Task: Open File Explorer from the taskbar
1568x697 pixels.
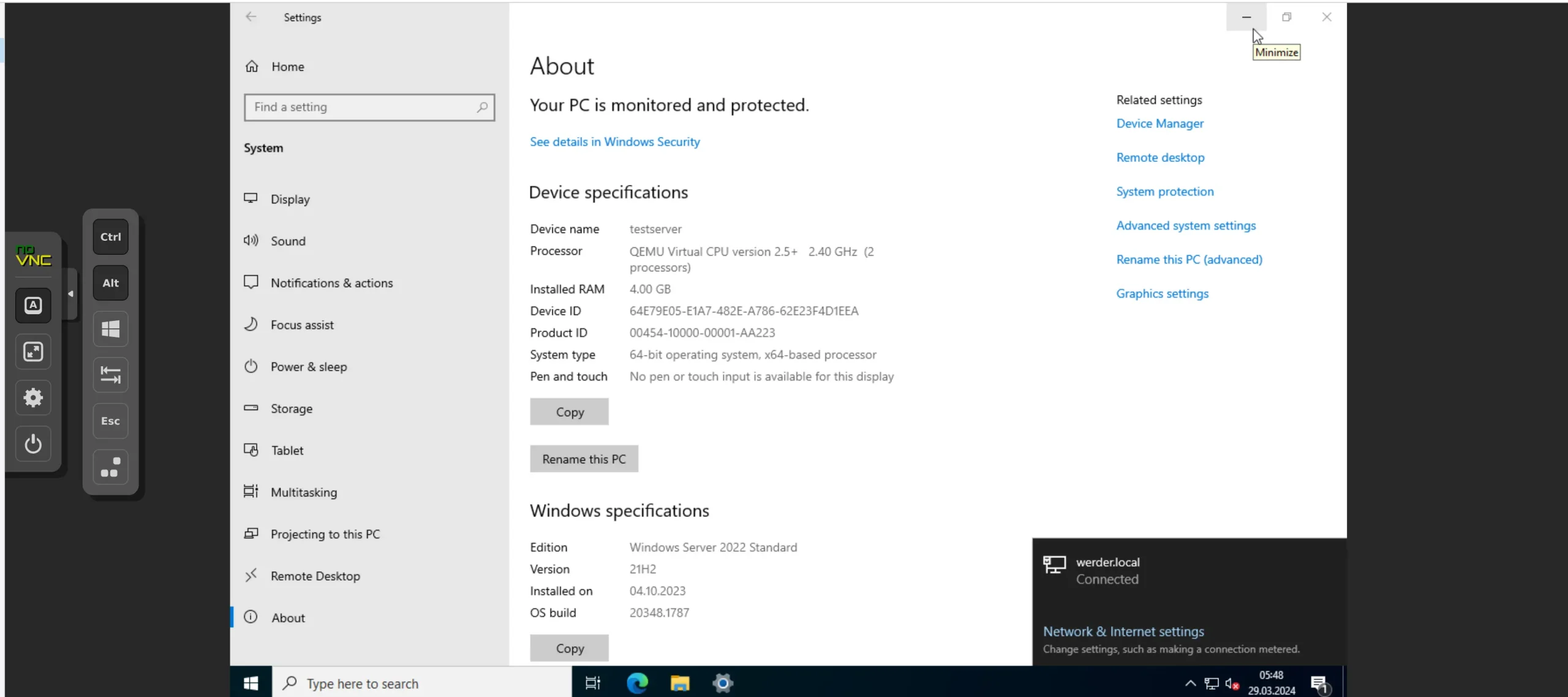Action: (679, 682)
